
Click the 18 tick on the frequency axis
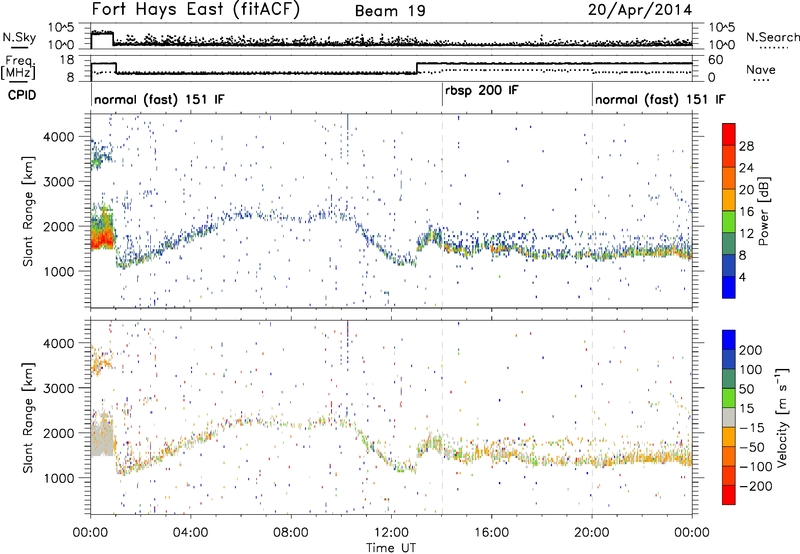[x=68, y=60]
